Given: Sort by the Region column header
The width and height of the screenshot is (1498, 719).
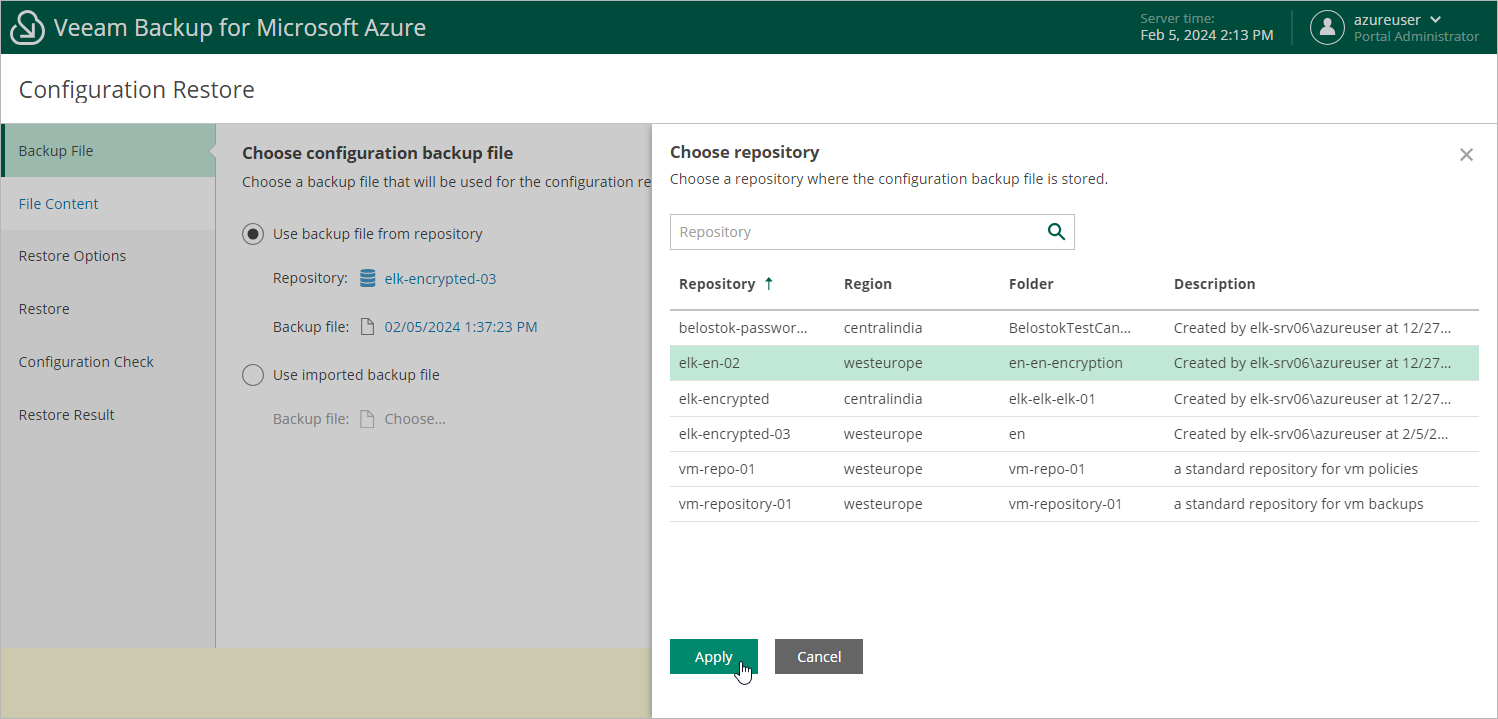Looking at the screenshot, I should pyautogui.click(x=868, y=284).
